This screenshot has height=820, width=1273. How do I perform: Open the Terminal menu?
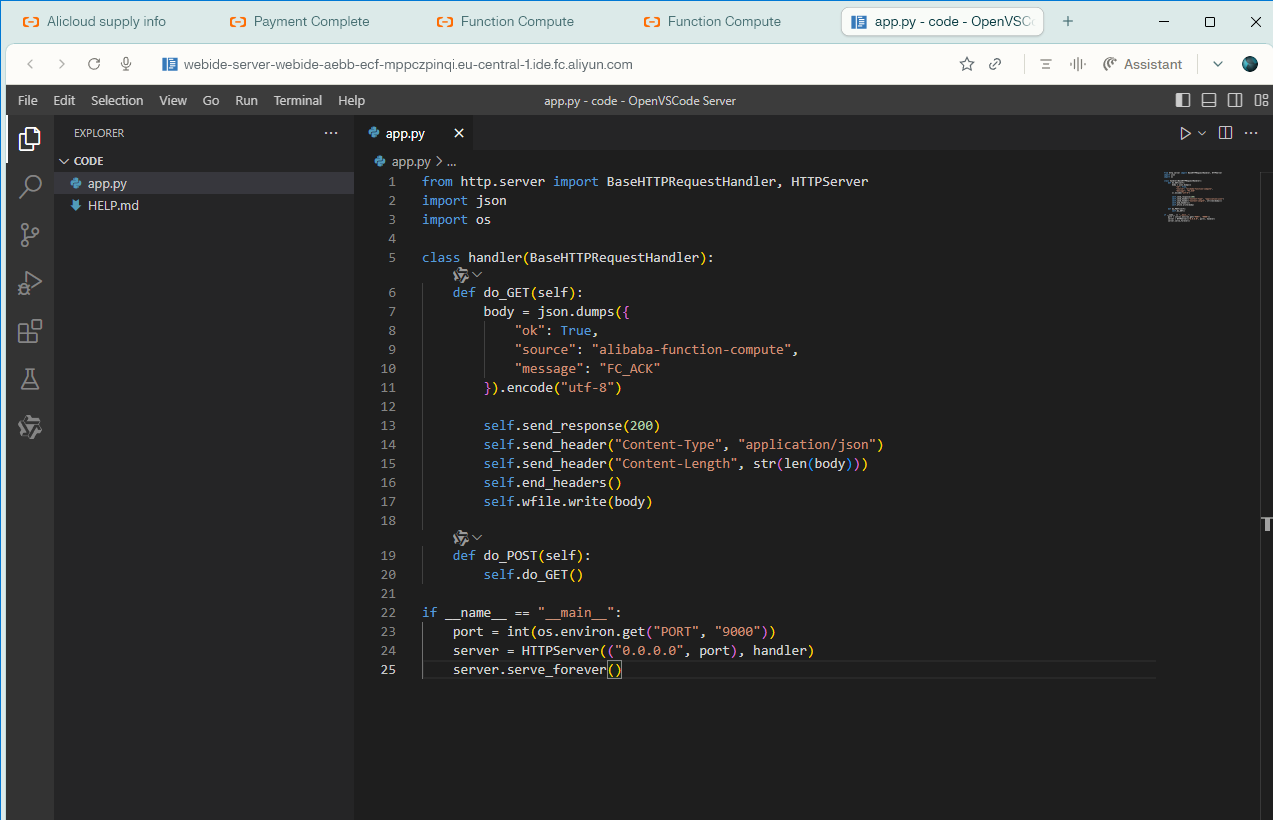tap(298, 100)
